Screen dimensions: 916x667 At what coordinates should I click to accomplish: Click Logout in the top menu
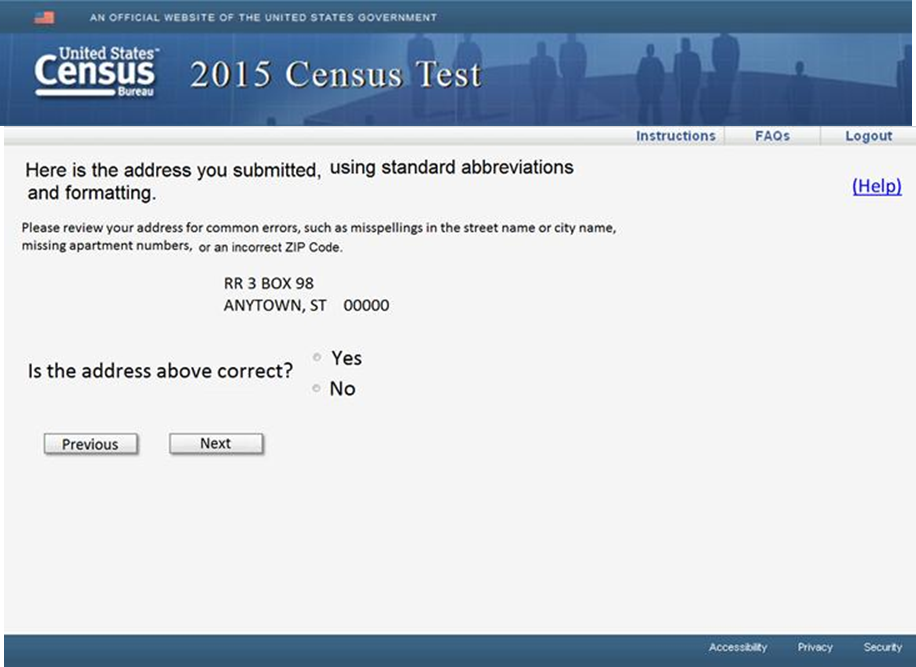[868, 136]
